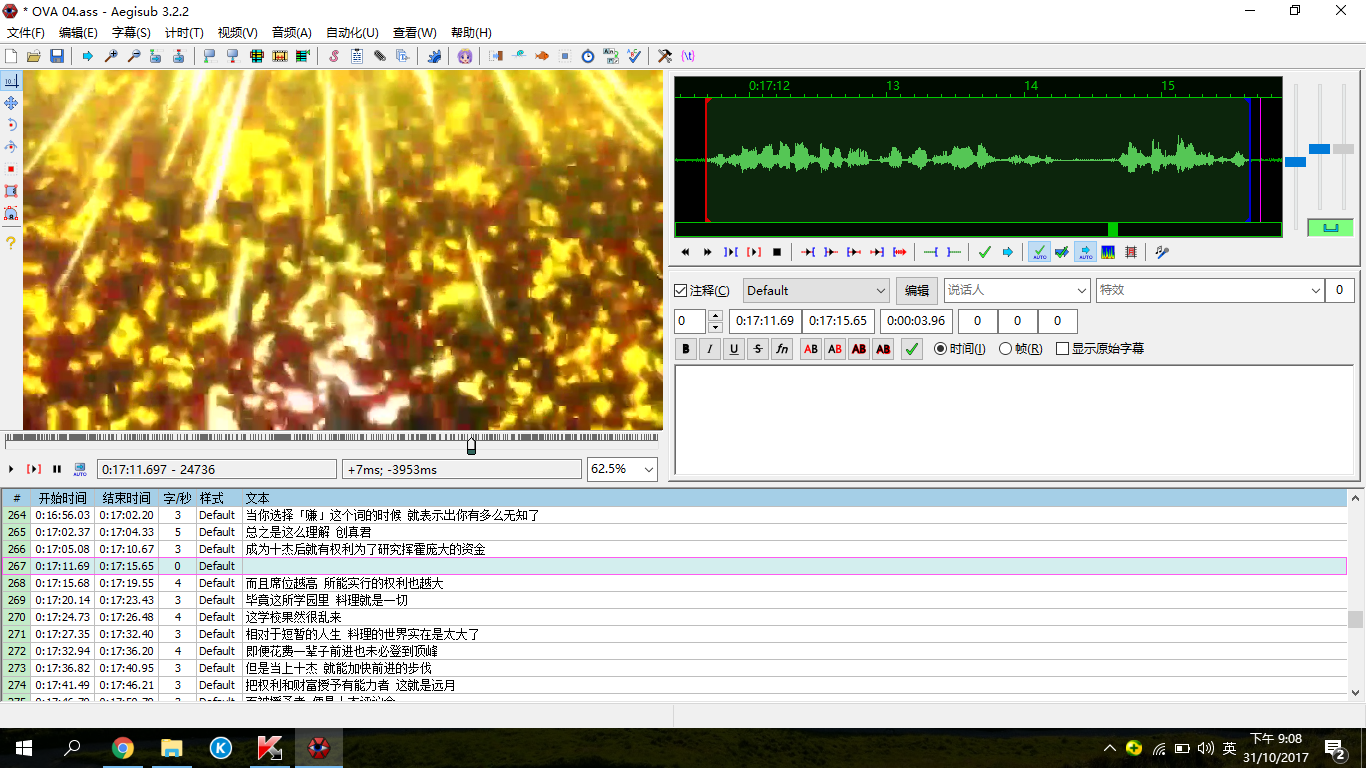Image resolution: width=1366 pixels, height=768 pixels.
Task: Commit audio timing with green checkmark
Action: (x=985, y=252)
